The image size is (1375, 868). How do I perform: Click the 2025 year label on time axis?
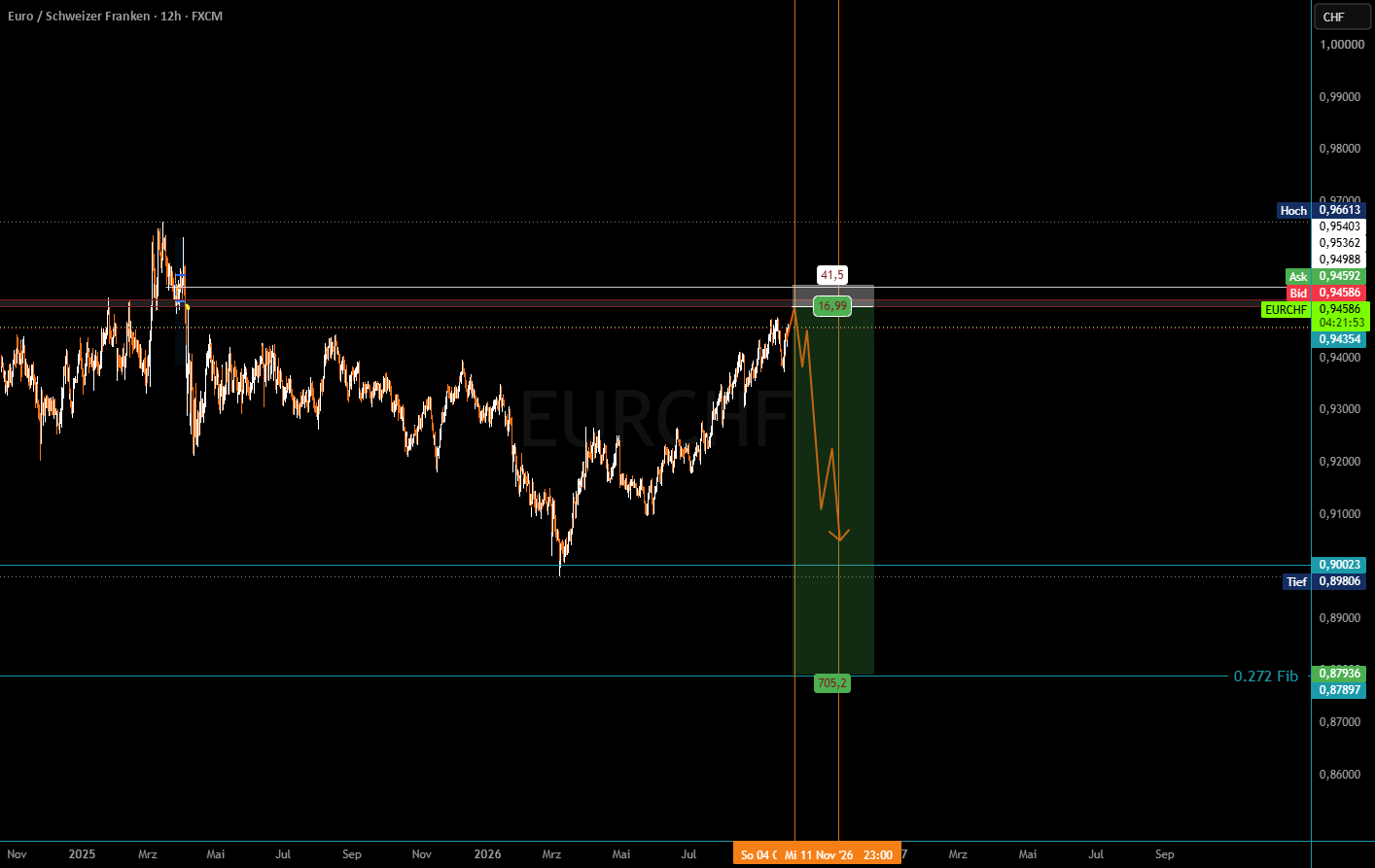point(82,854)
